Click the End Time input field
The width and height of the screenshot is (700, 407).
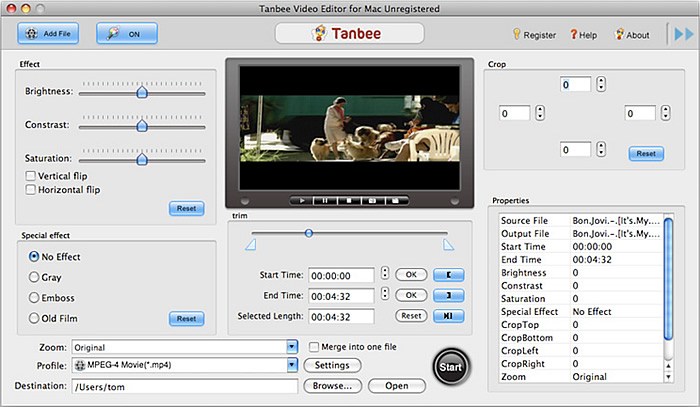(x=341, y=296)
